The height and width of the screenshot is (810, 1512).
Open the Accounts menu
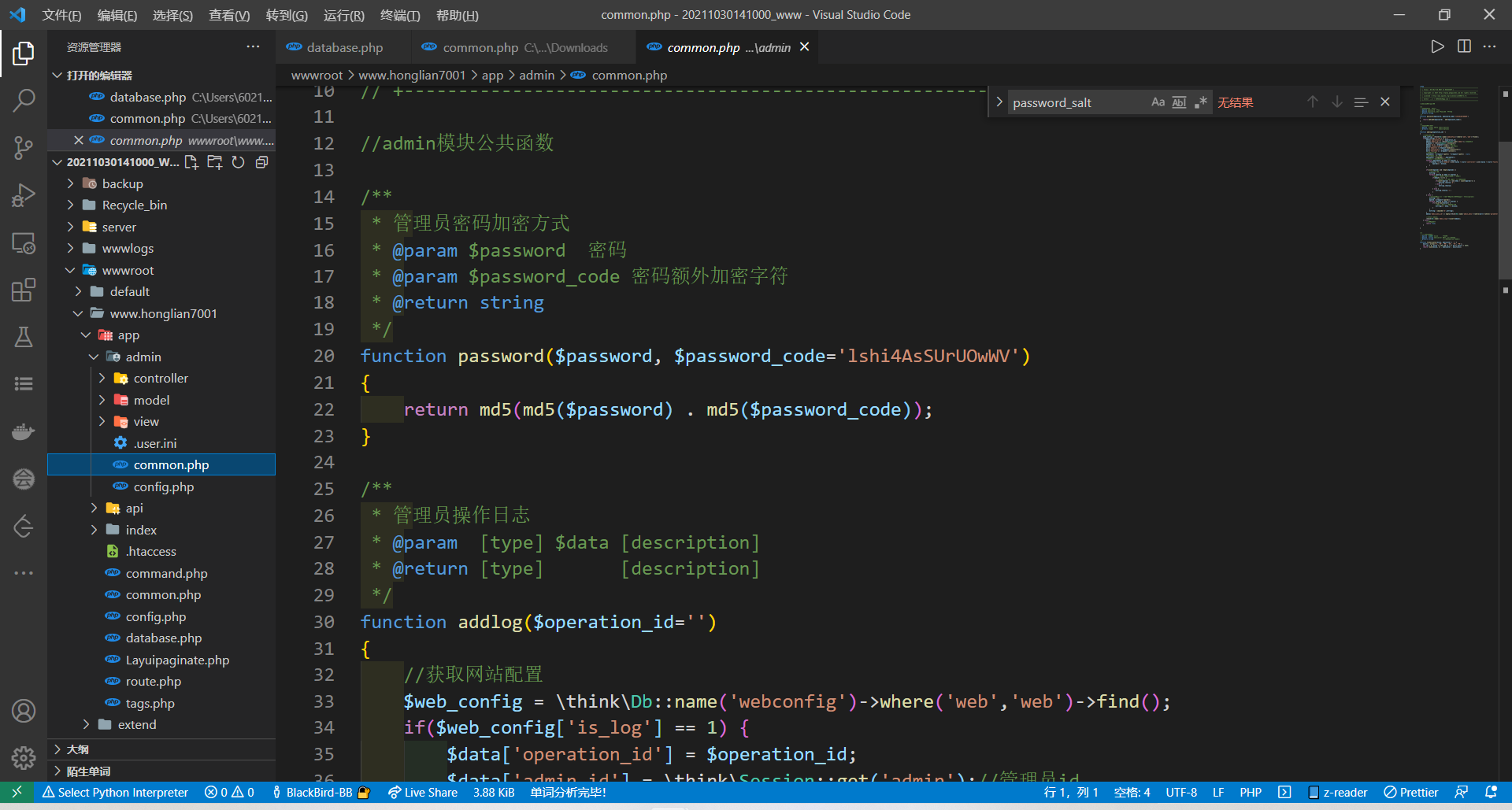pyautogui.click(x=24, y=711)
